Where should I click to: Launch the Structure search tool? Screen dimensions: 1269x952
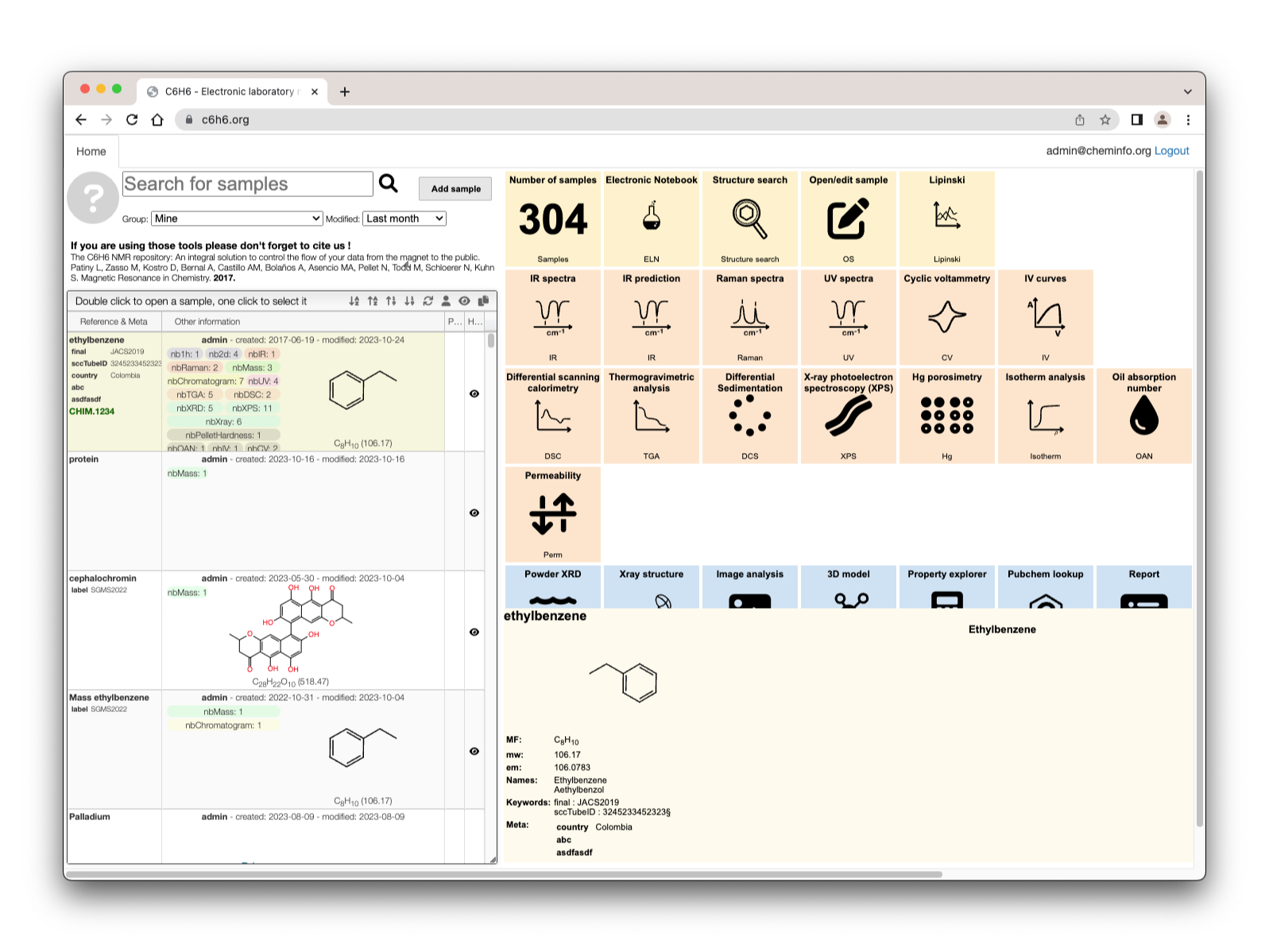pos(749,219)
